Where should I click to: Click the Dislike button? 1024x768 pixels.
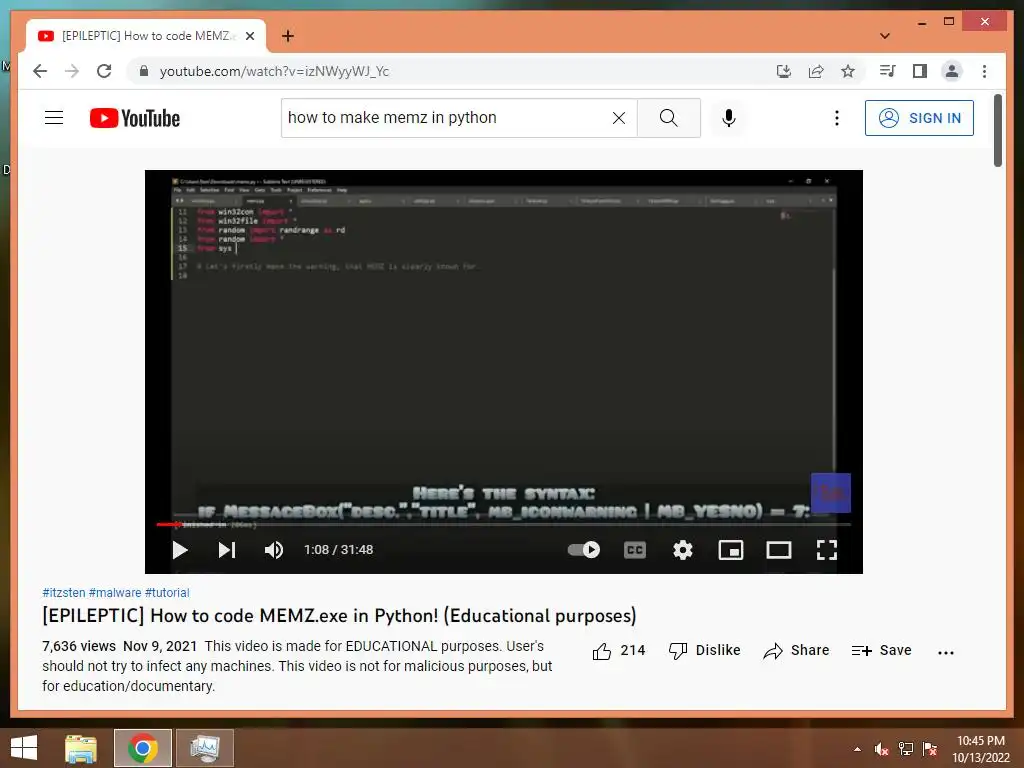click(705, 650)
